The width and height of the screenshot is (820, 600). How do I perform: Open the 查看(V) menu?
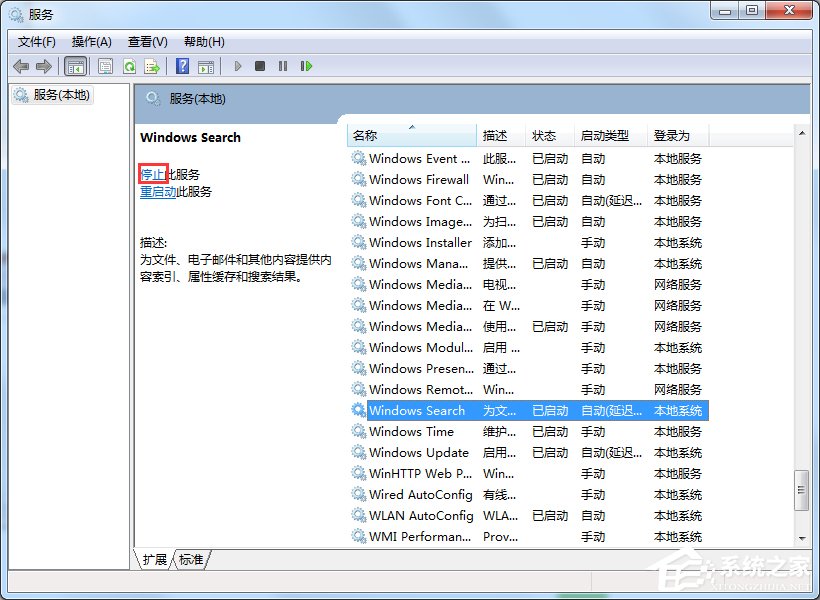click(x=146, y=41)
